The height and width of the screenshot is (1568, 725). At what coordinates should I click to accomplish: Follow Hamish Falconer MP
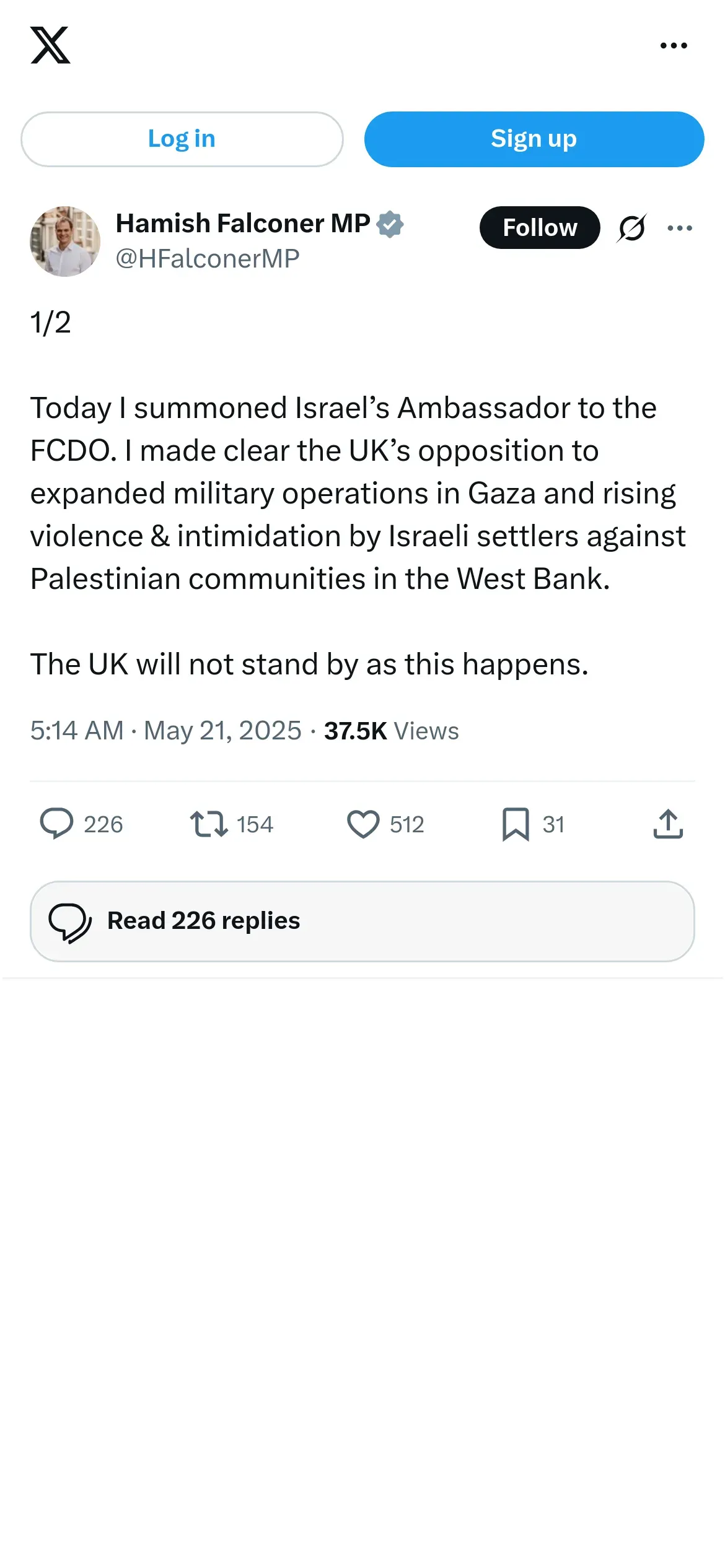pyautogui.click(x=539, y=228)
